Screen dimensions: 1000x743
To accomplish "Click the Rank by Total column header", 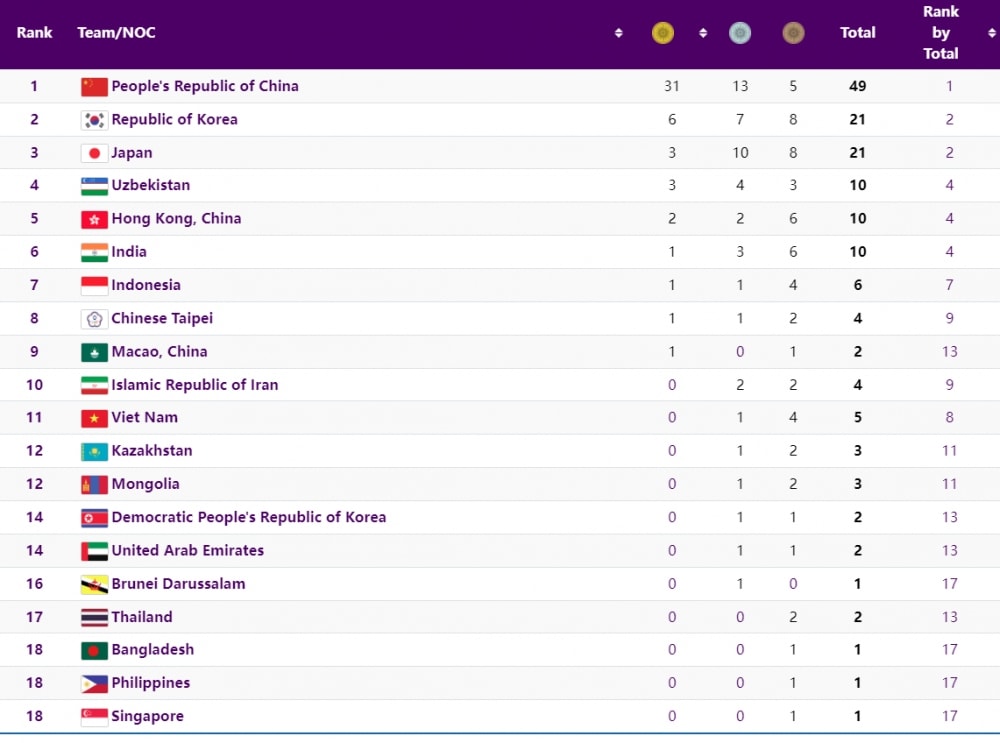I will point(941,33).
